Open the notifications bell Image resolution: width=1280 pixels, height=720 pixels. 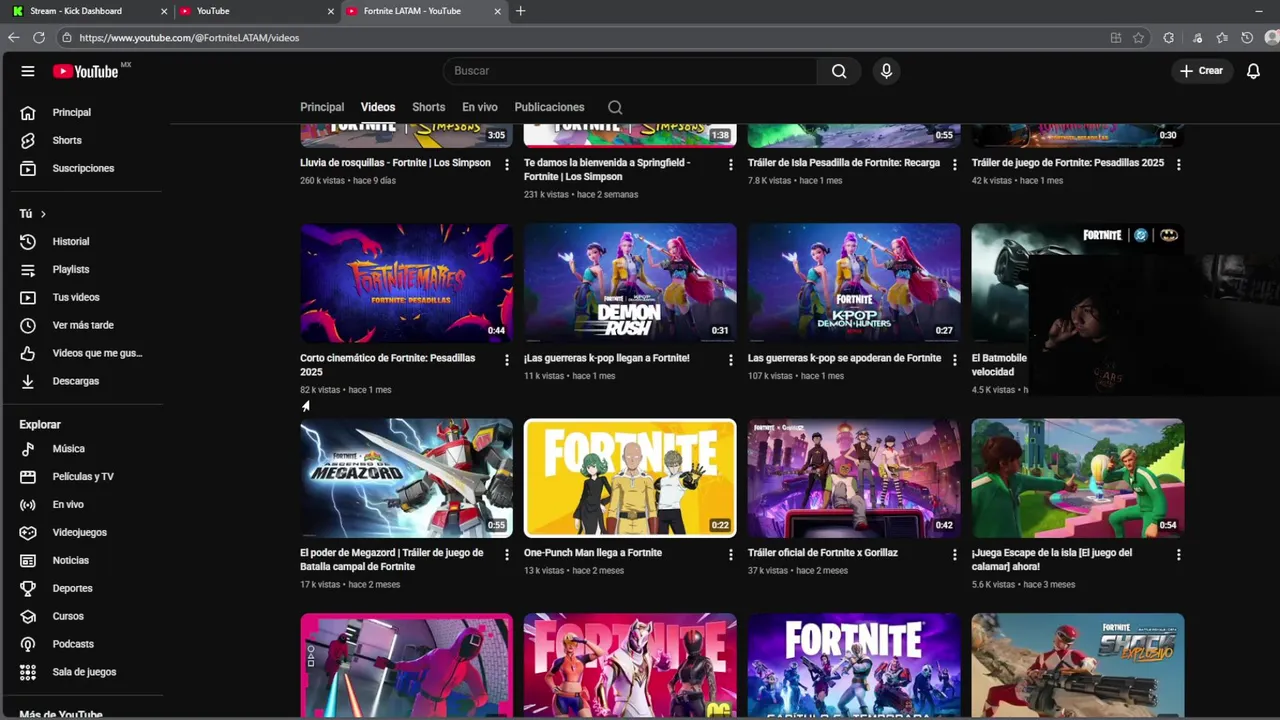[1253, 71]
